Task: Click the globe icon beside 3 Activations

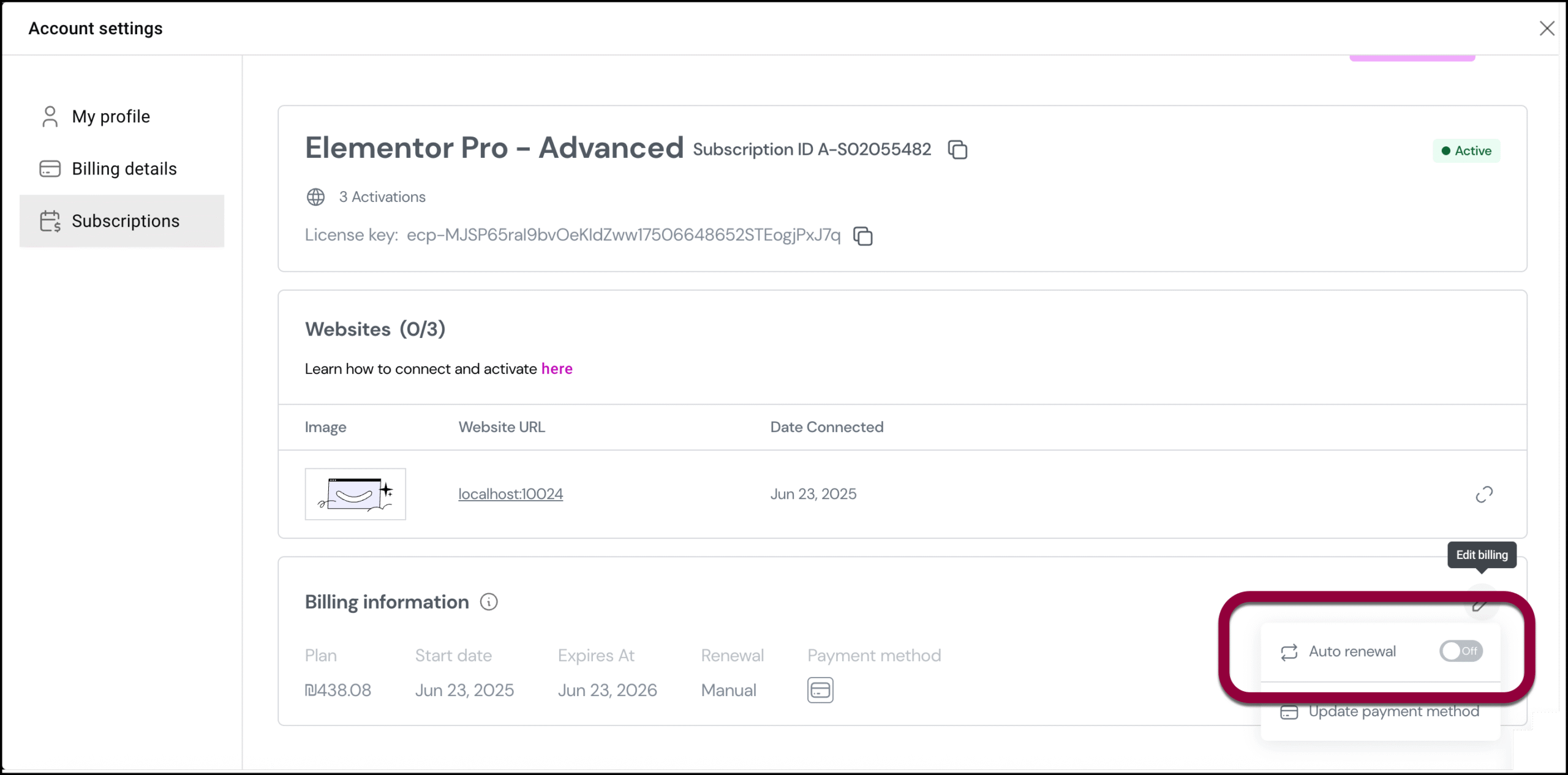Action: (x=315, y=197)
